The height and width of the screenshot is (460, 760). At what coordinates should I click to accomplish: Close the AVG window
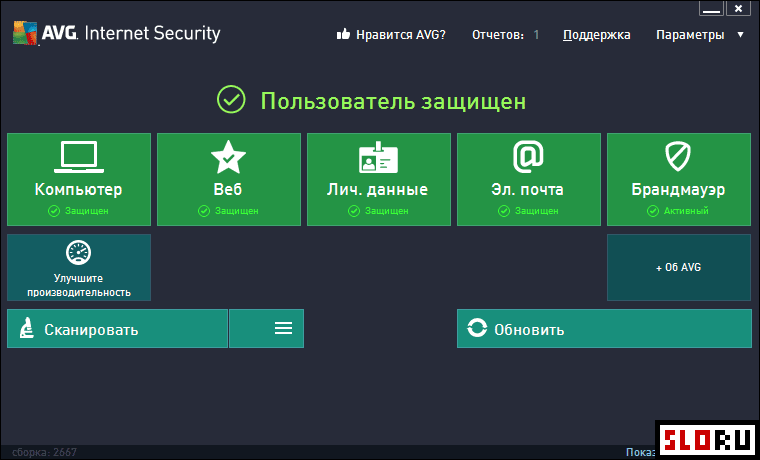coord(738,8)
